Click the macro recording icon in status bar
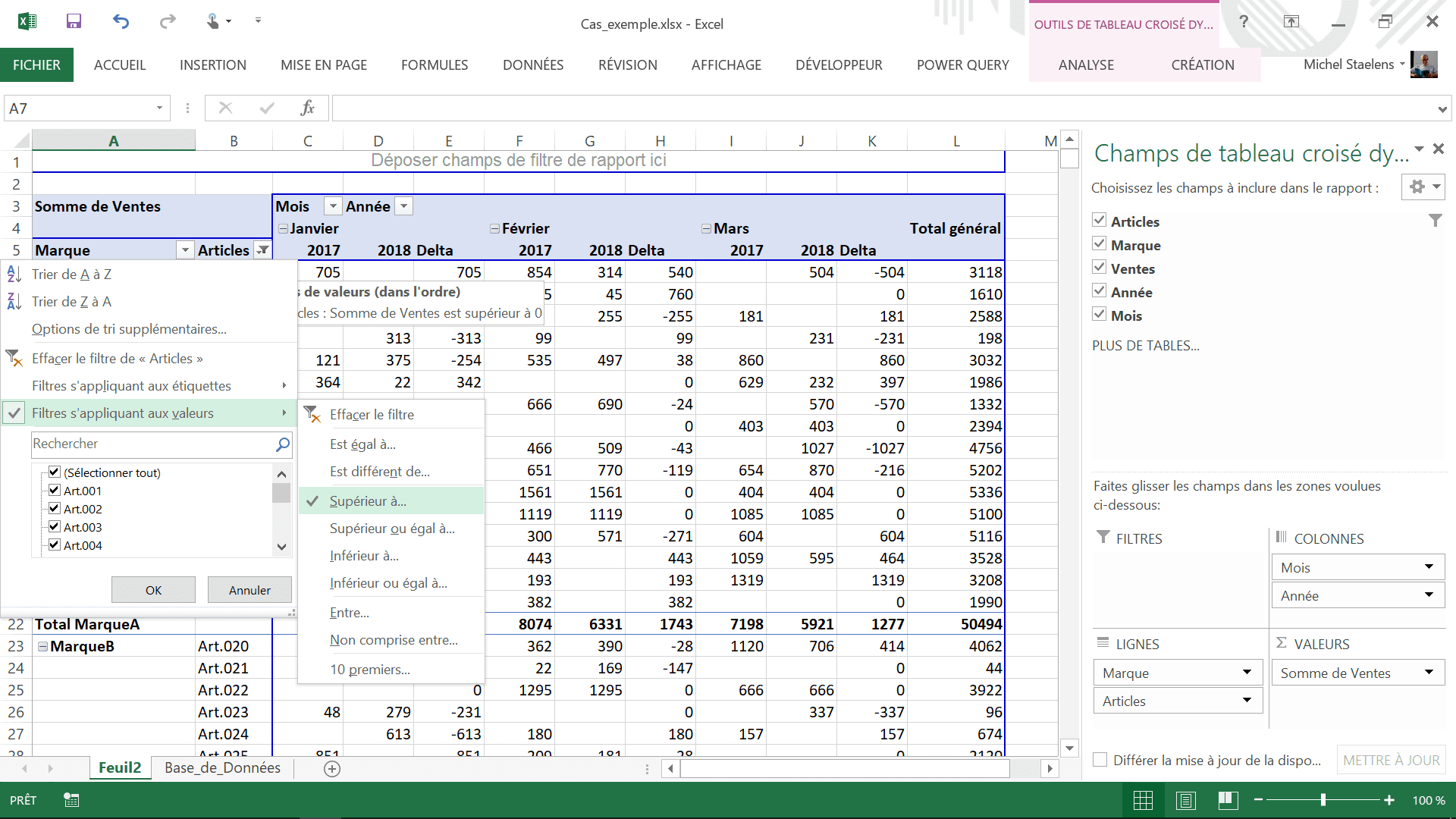The width and height of the screenshot is (1456, 819). point(71,800)
